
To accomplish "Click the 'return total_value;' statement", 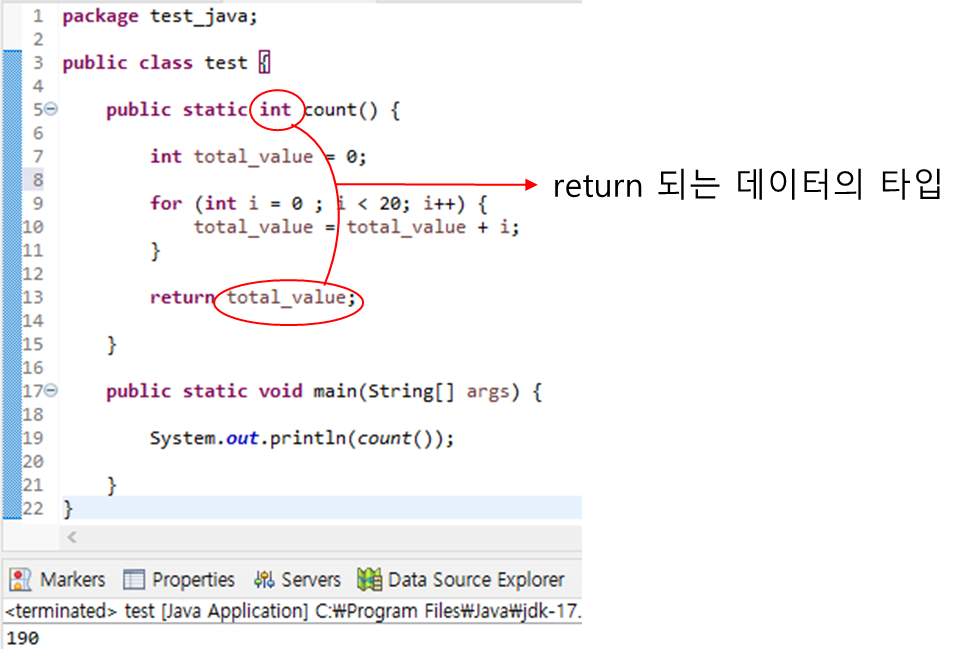I will click(x=253, y=298).
